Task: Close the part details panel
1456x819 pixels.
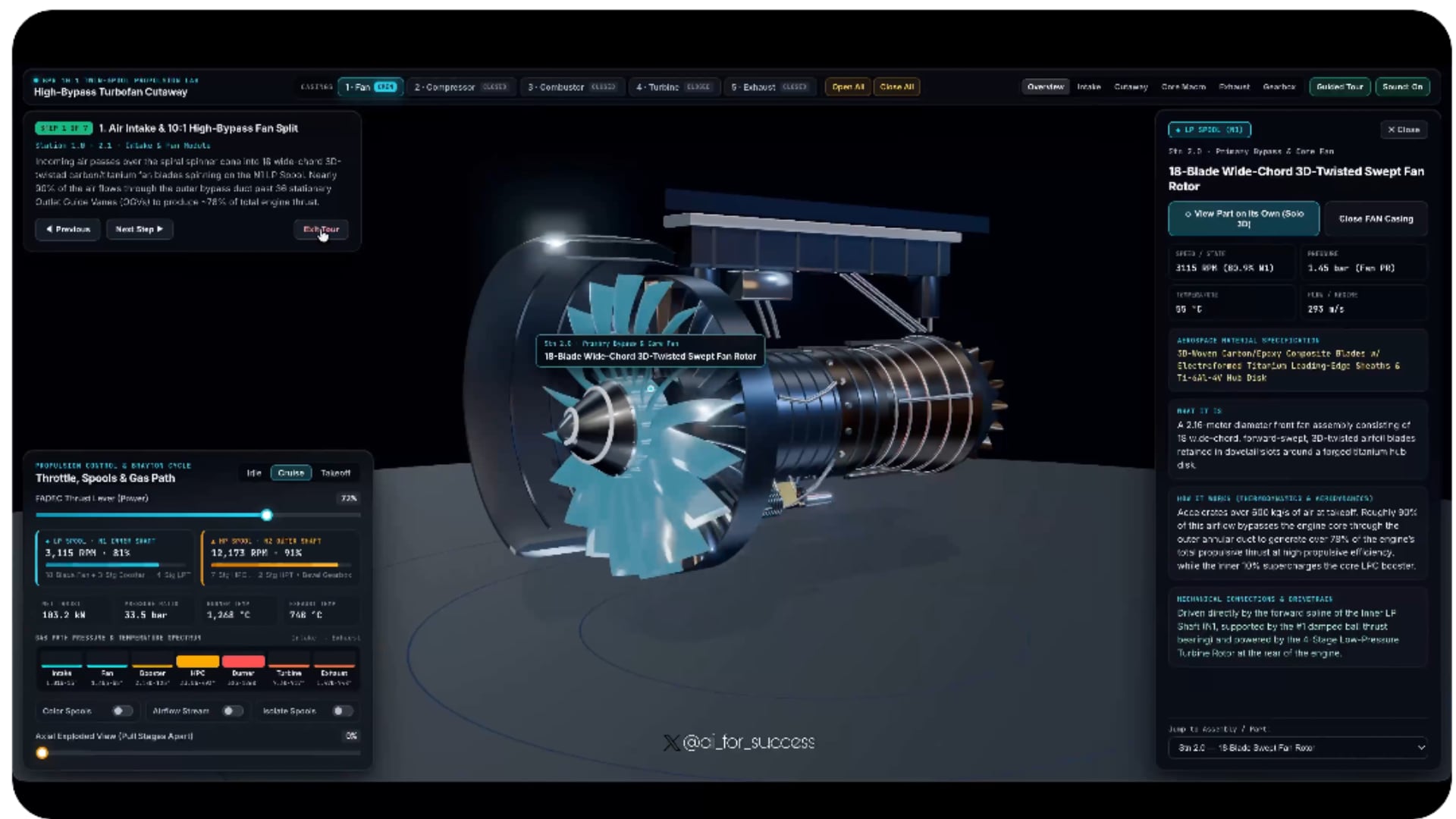Action: coord(1404,130)
